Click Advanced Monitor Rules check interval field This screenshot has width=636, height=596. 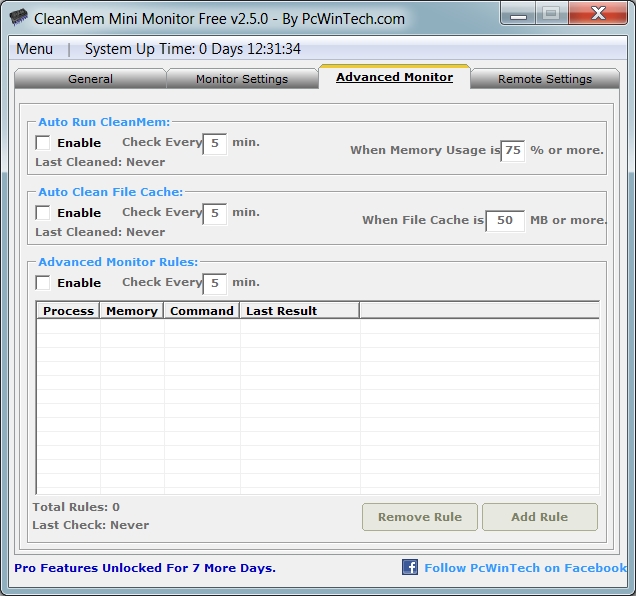215,284
